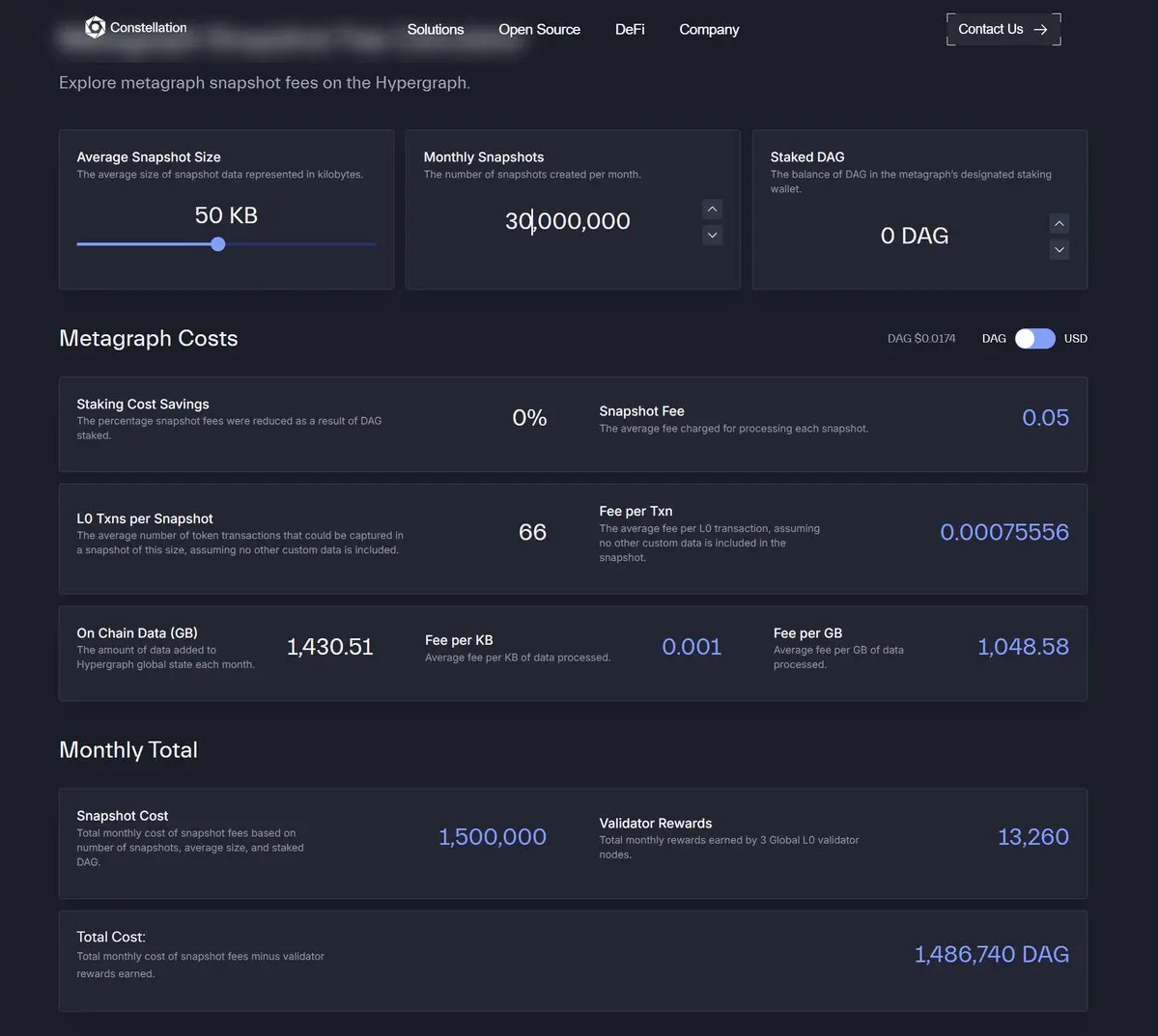The image size is (1158, 1036).
Task: Open the Open Source menu
Action: [539, 30]
